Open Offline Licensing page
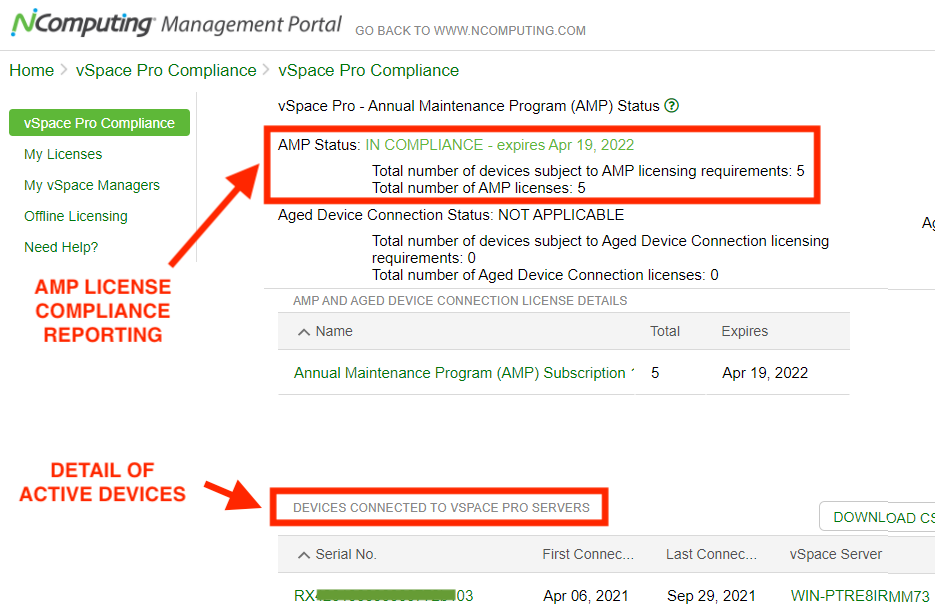935x613 pixels. click(x=76, y=216)
